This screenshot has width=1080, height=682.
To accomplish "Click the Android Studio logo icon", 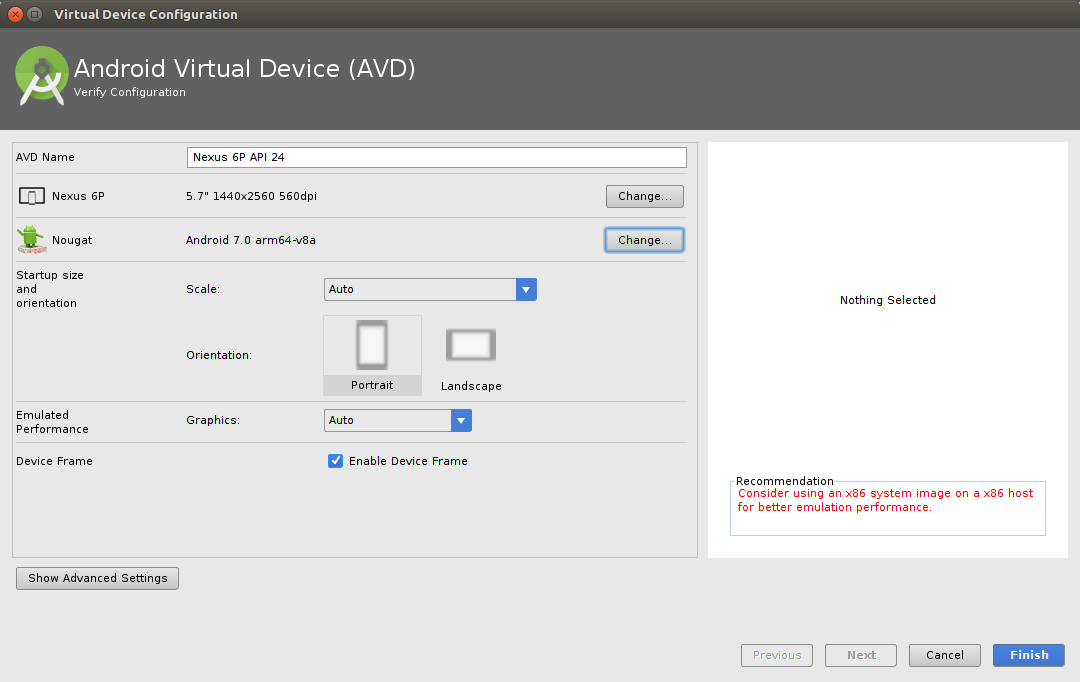I will (x=42, y=76).
